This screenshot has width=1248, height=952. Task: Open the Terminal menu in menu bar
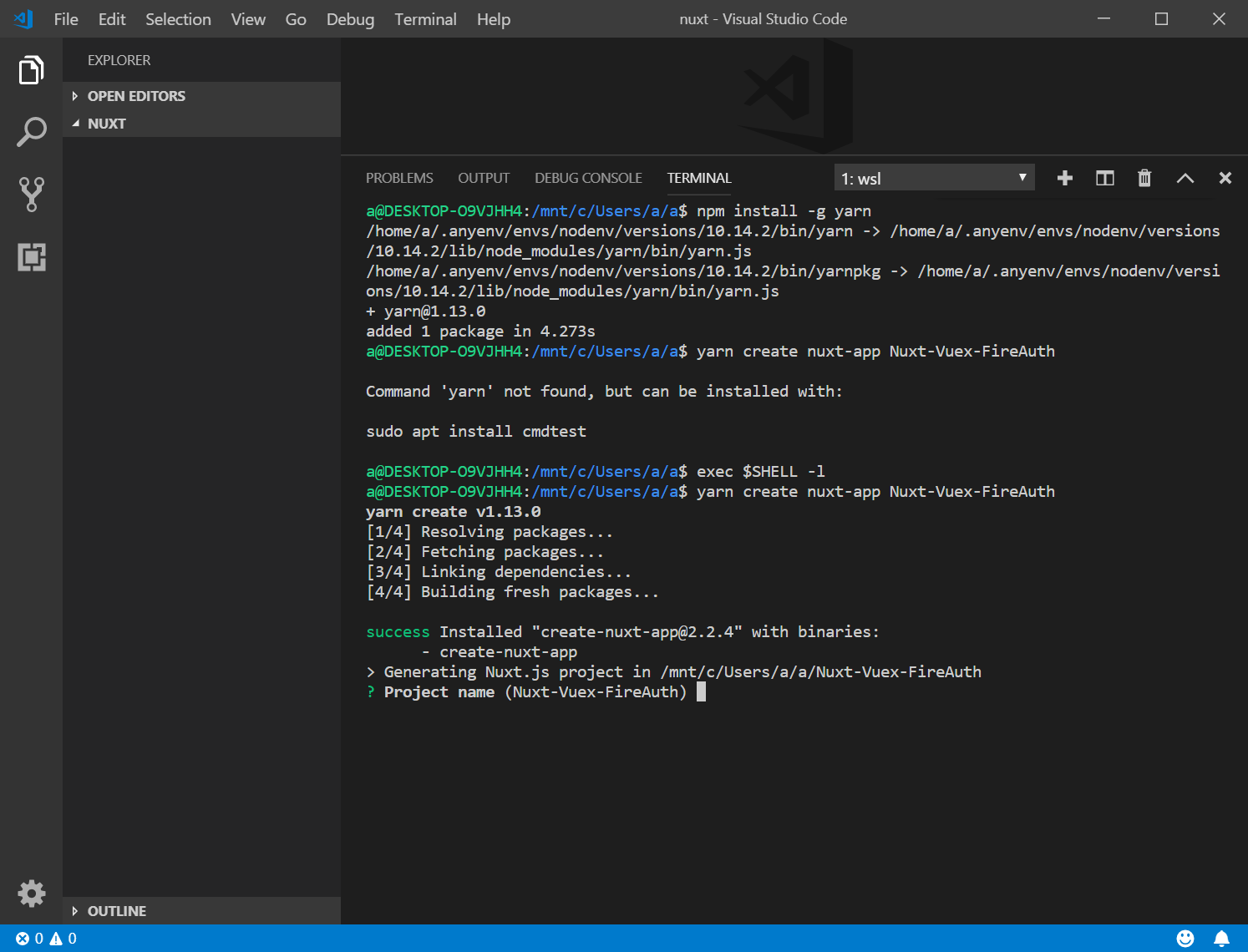425,19
